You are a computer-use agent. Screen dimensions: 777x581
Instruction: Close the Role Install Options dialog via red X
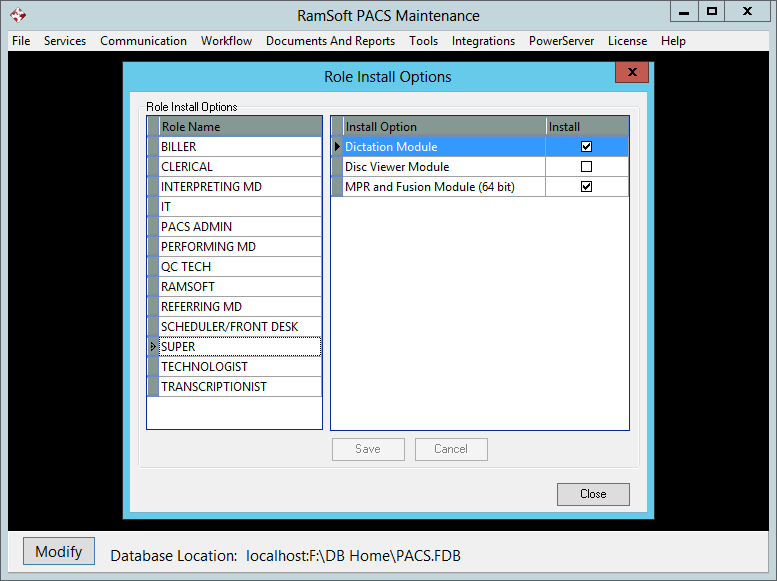(x=631, y=73)
